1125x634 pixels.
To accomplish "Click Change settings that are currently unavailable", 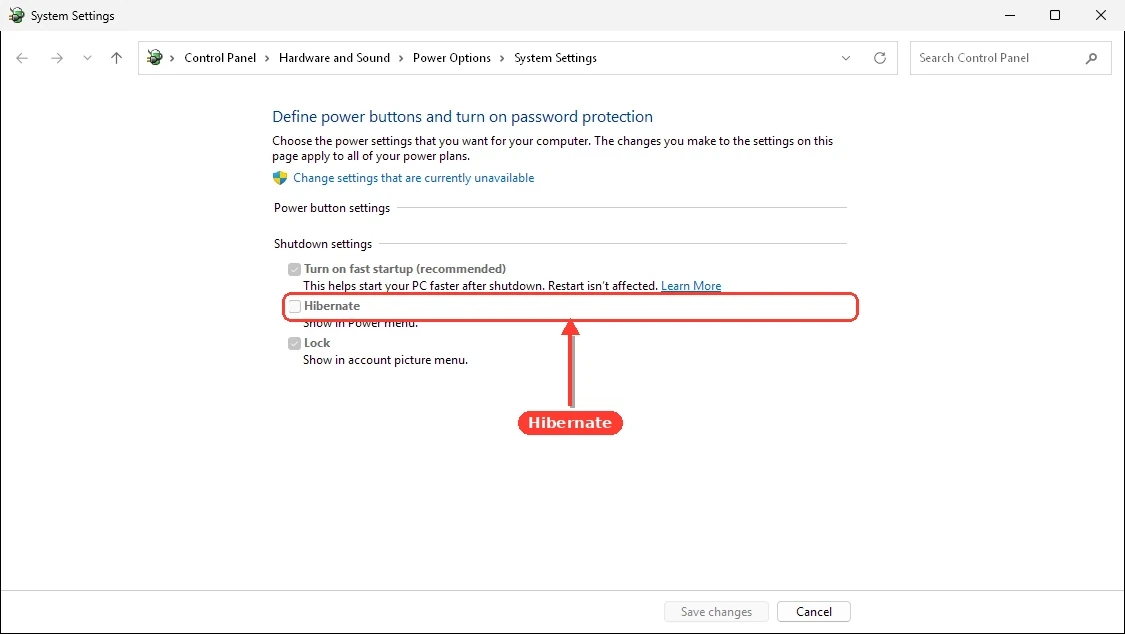I will pyautogui.click(x=413, y=178).
